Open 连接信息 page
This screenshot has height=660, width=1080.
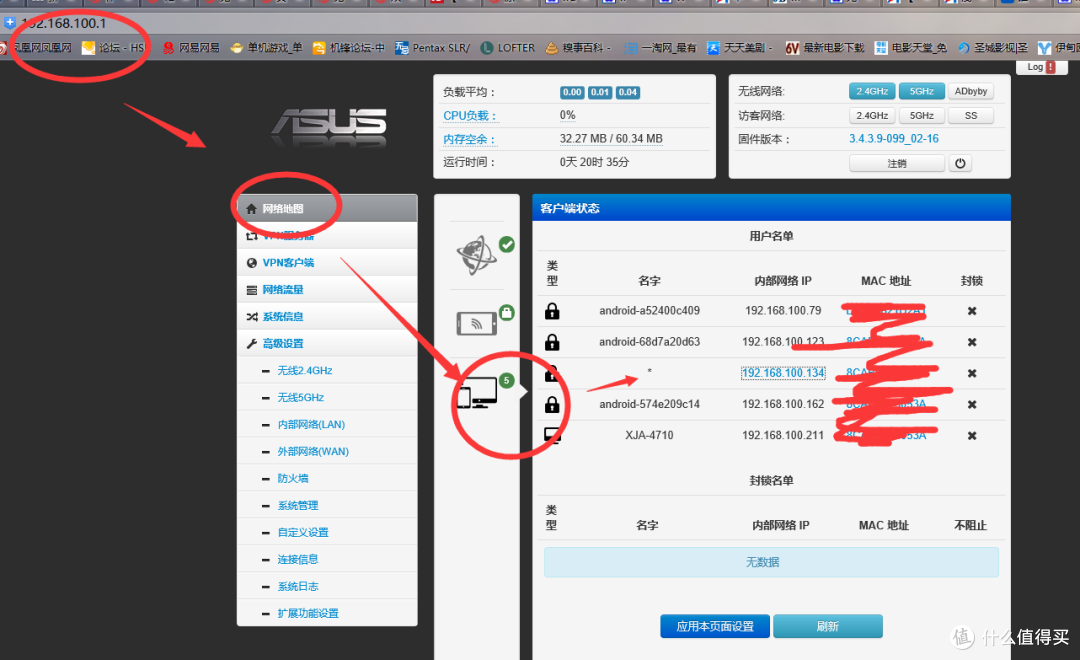point(298,559)
